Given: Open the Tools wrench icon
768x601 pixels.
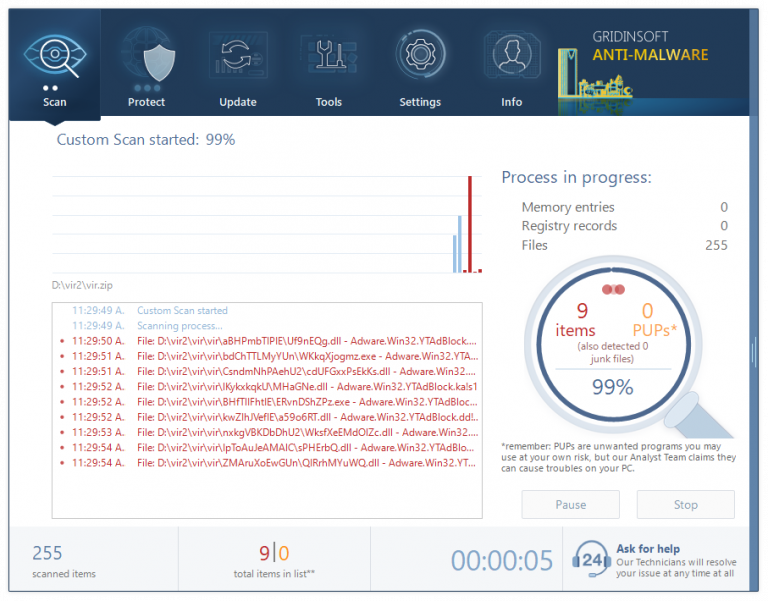Looking at the screenshot, I should click(x=328, y=60).
